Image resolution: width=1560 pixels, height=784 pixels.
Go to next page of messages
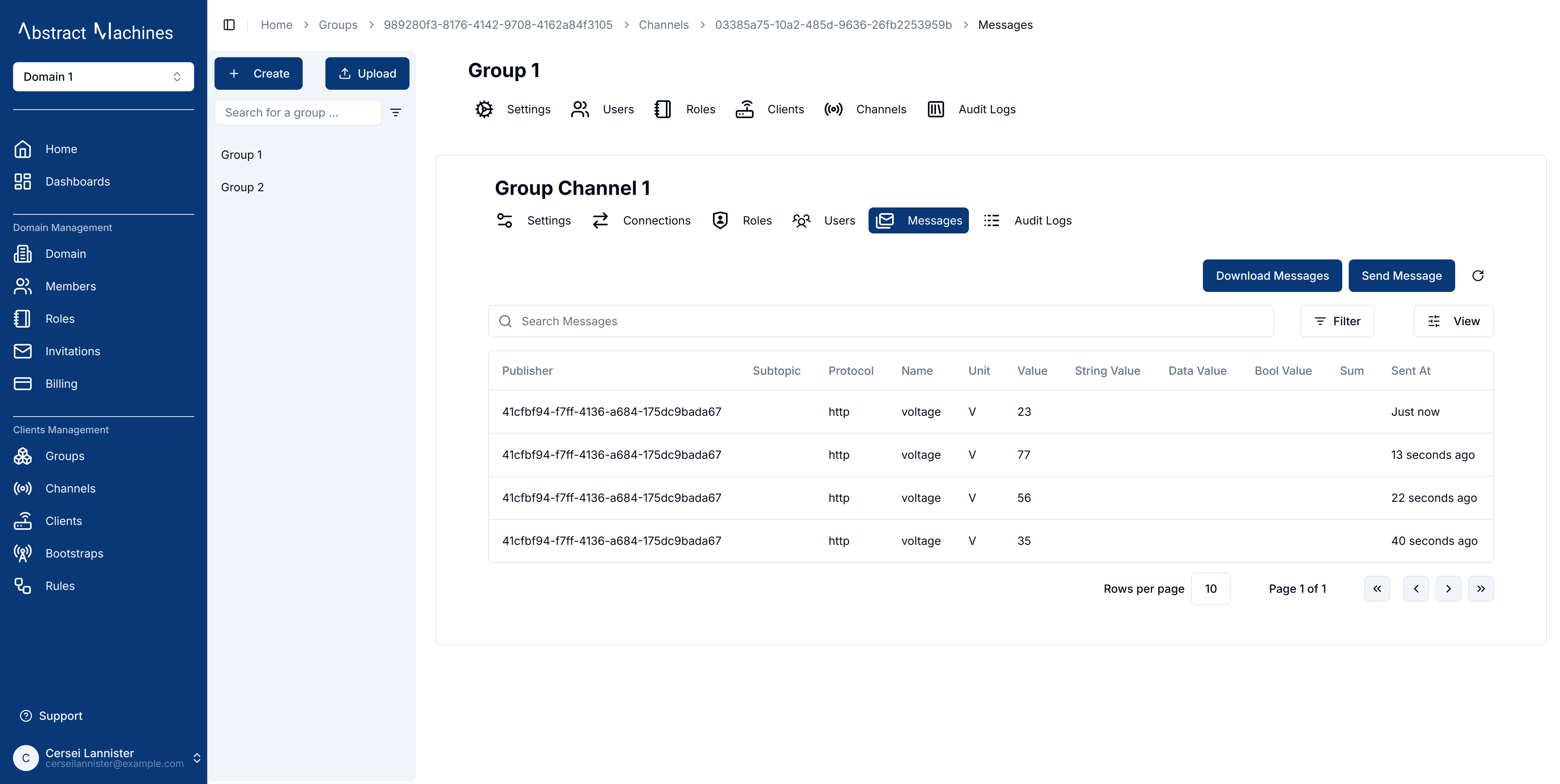pos(1449,588)
